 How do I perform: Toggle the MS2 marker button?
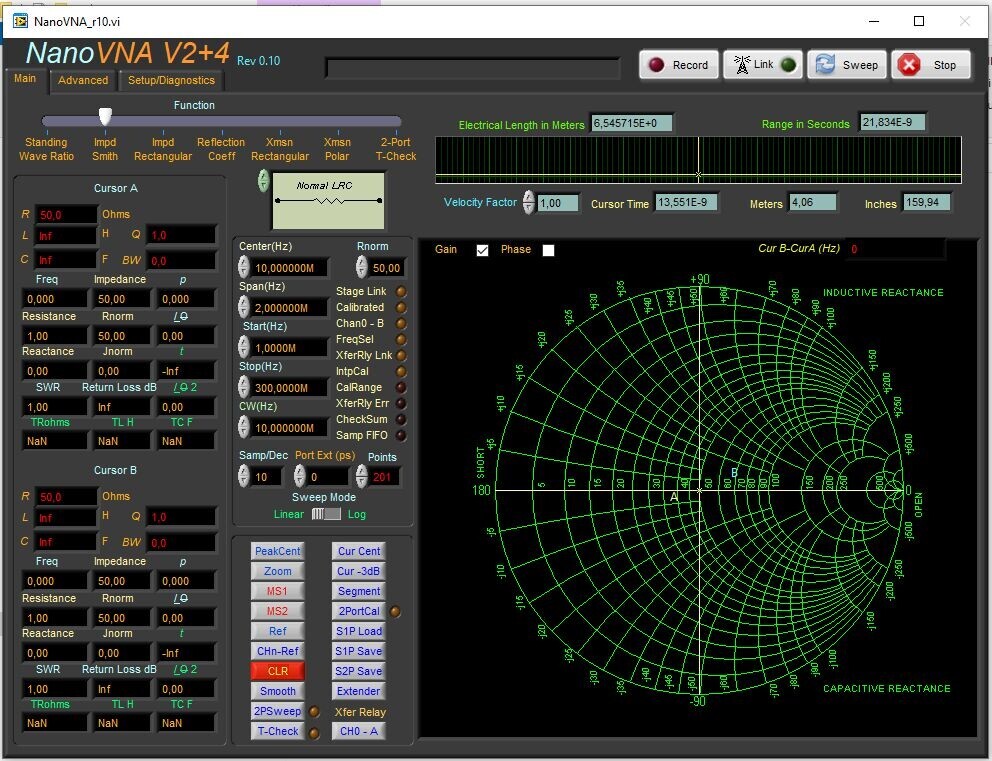click(x=278, y=611)
